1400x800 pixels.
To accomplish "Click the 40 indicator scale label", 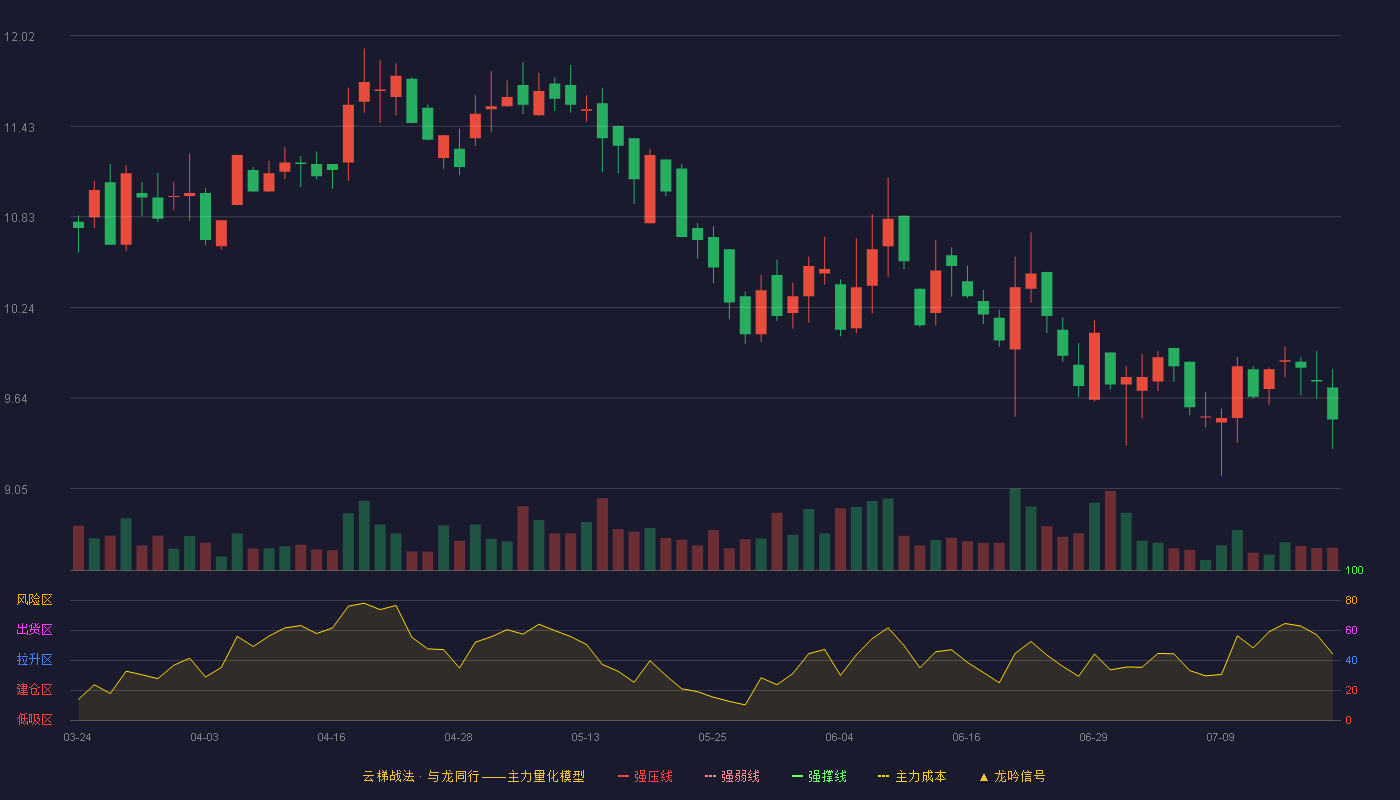I will point(1351,660).
